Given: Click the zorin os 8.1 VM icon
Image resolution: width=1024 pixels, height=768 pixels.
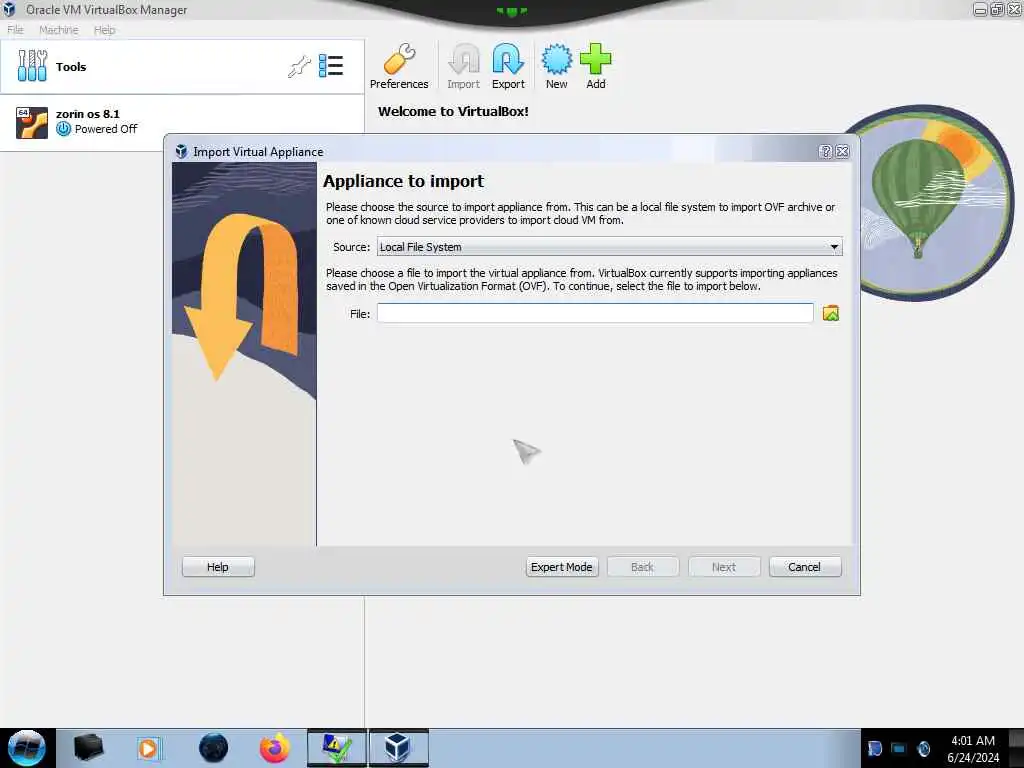Looking at the screenshot, I should pyautogui.click(x=32, y=123).
